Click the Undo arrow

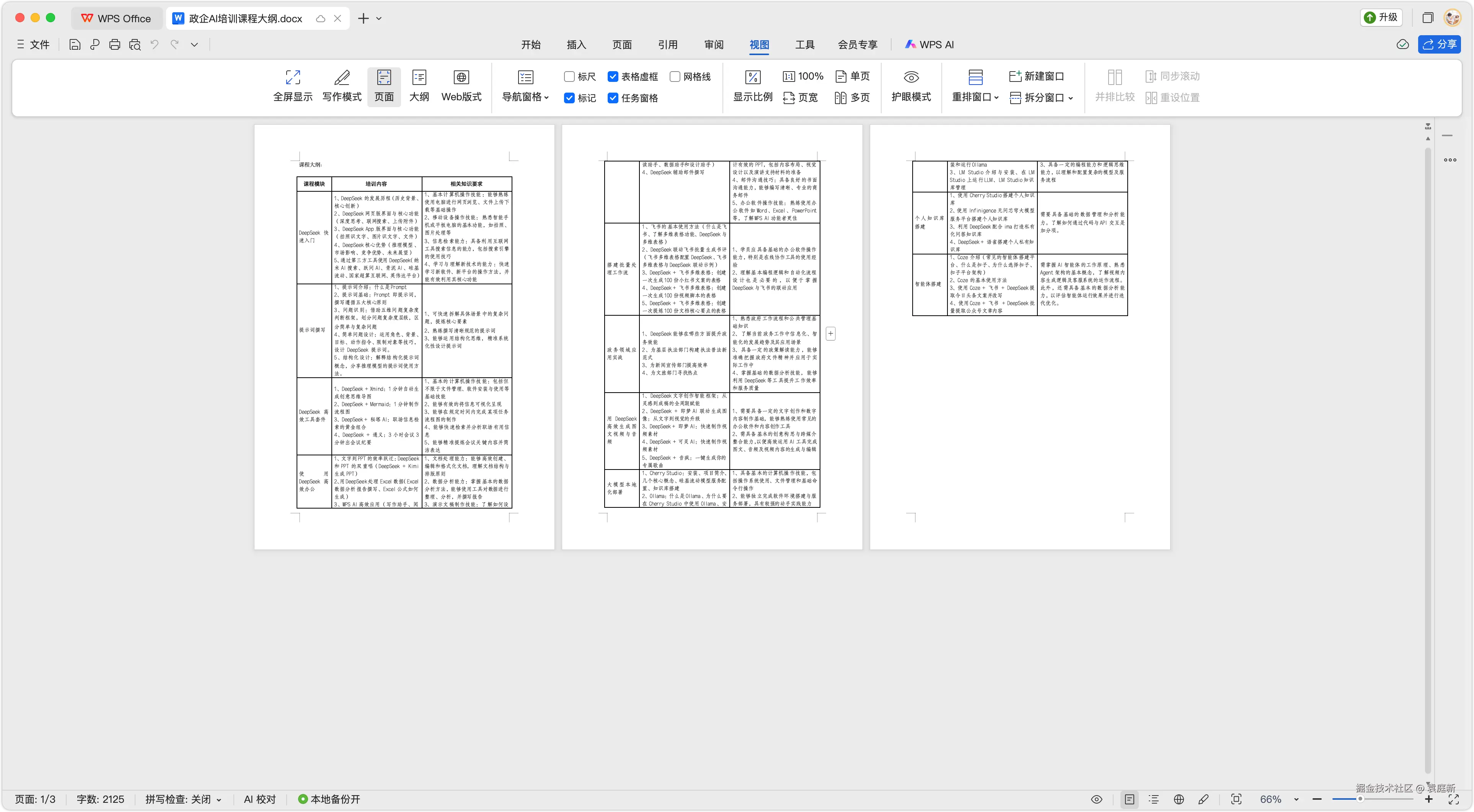click(x=155, y=45)
